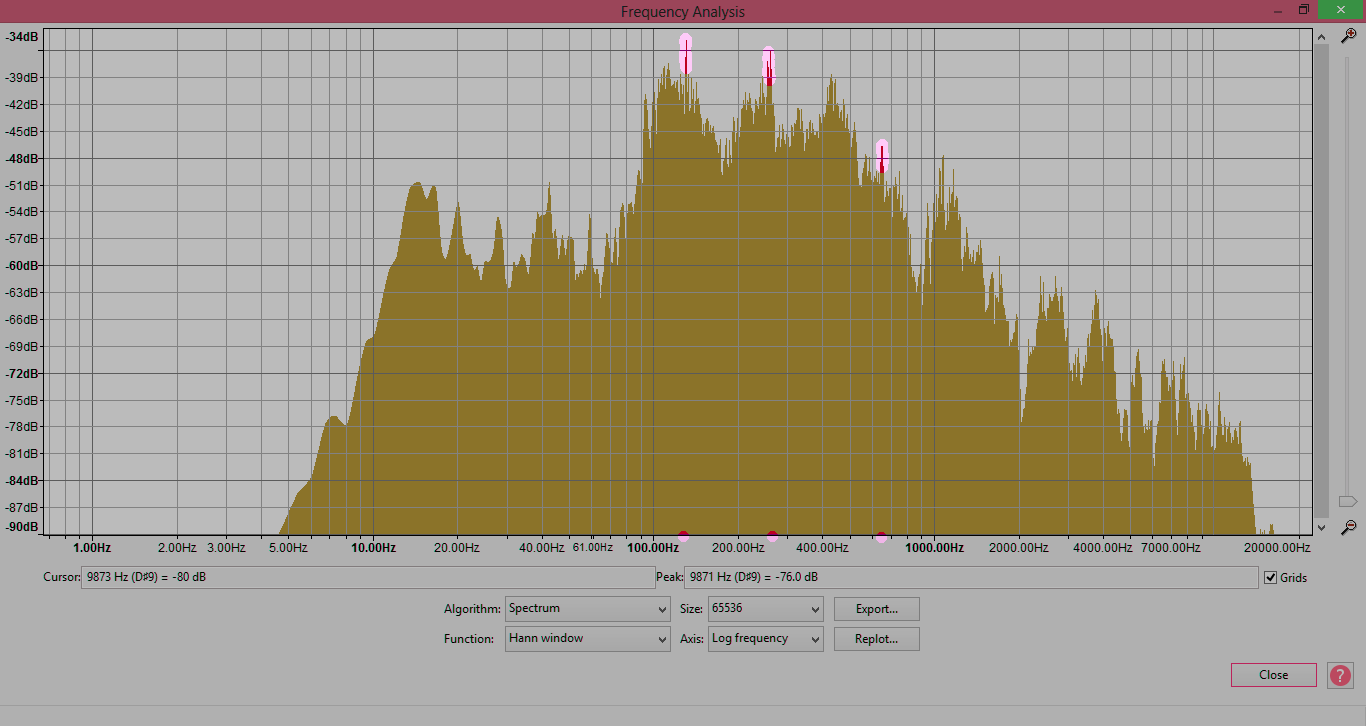Click the Cursor readout text field
The image size is (1366, 726).
(x=367, y=578)
